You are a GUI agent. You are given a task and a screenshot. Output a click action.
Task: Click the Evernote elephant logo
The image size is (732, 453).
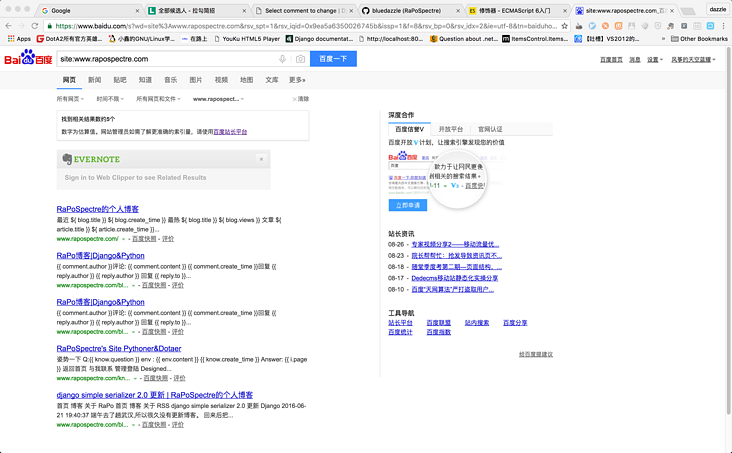[x=67, y=159]
